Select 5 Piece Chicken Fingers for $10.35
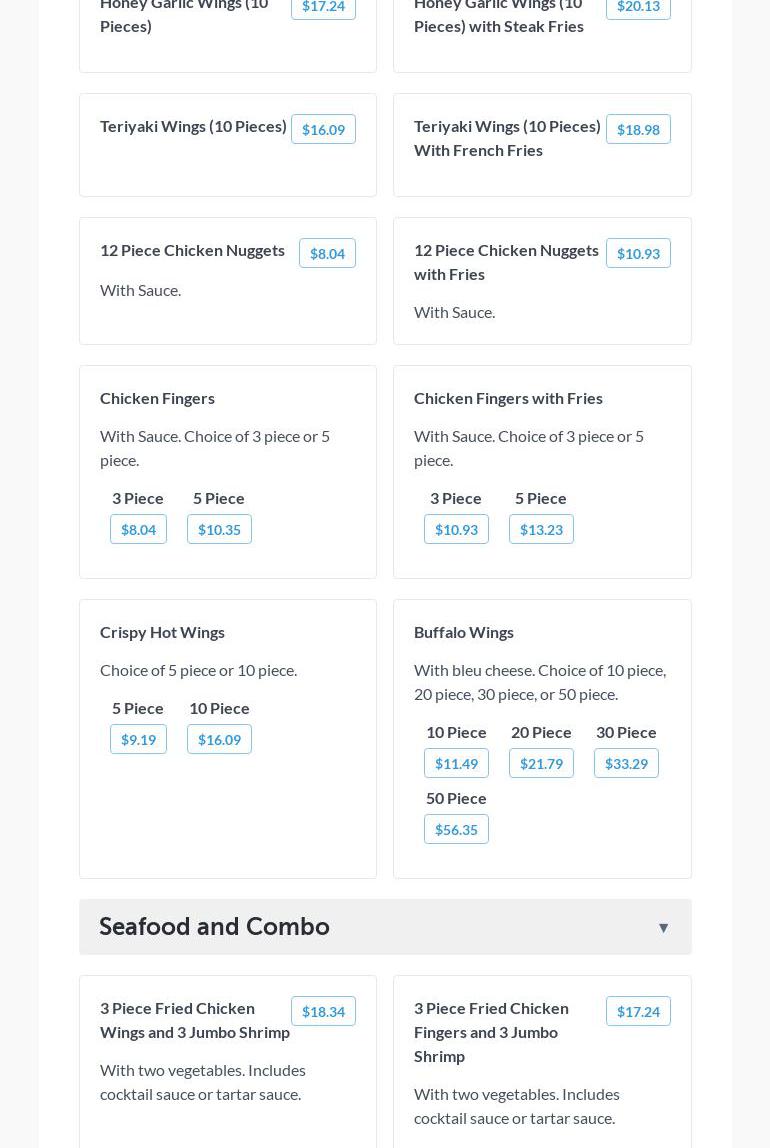The width and height of the screenshot is (770, 1148). (219, 529)
